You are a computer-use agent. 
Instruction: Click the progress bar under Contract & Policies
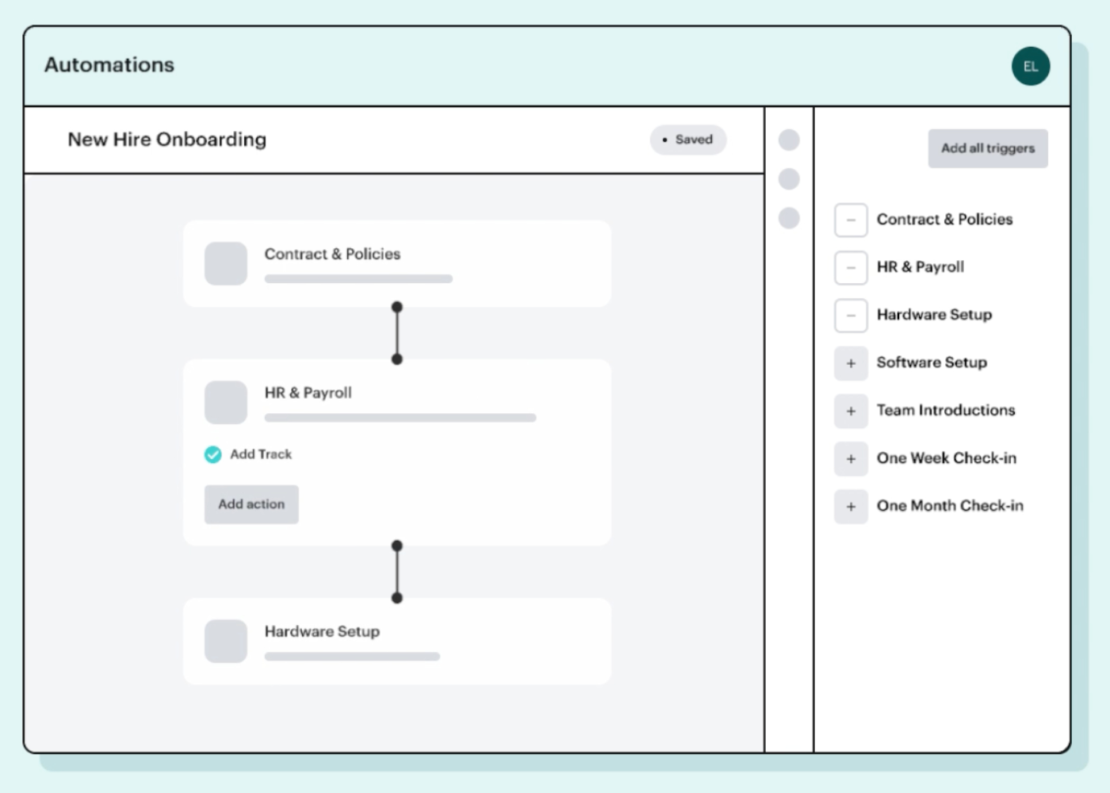pos(358,279)
